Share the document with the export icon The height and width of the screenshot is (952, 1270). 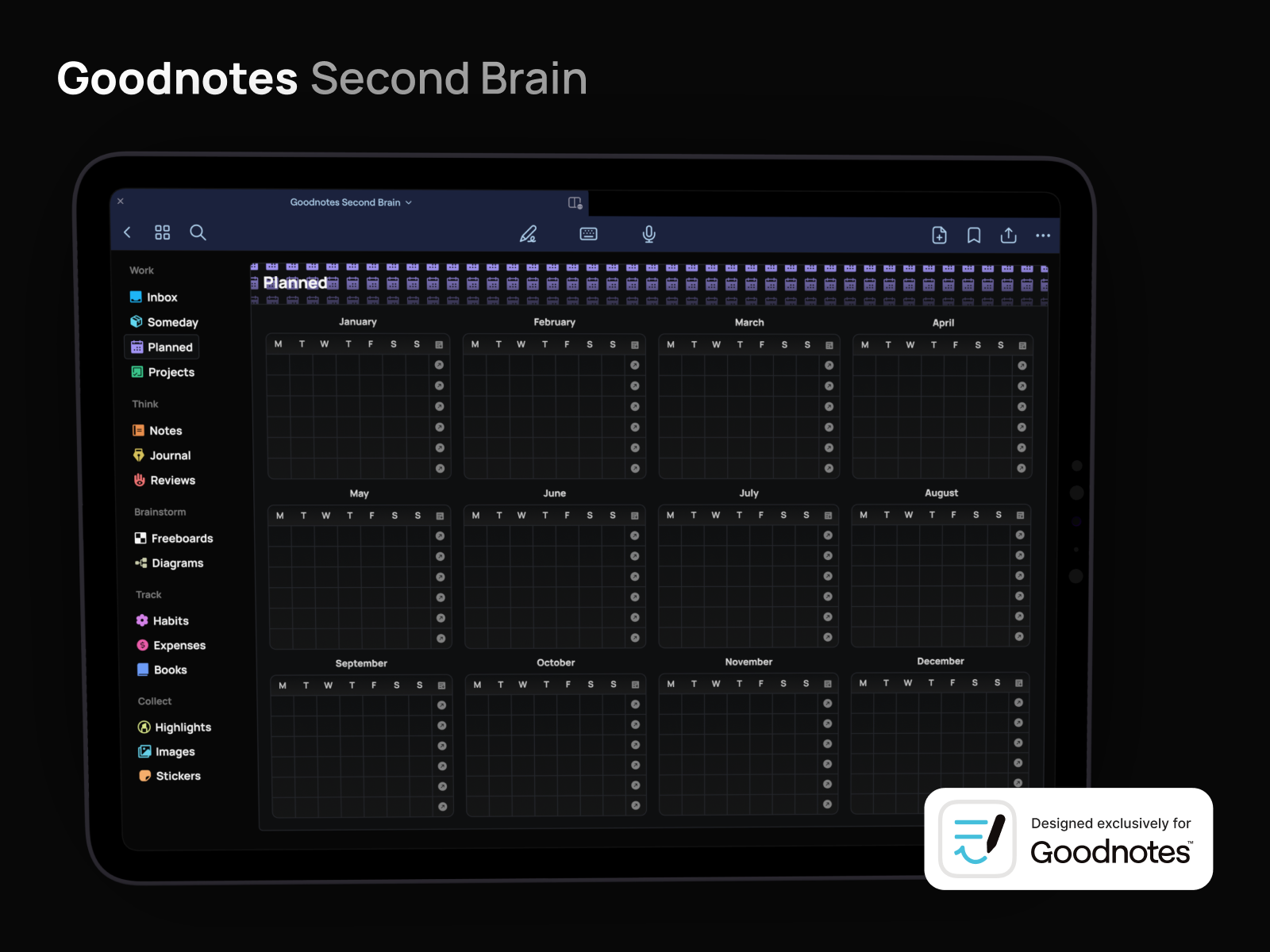click(x=1009, y=235)
